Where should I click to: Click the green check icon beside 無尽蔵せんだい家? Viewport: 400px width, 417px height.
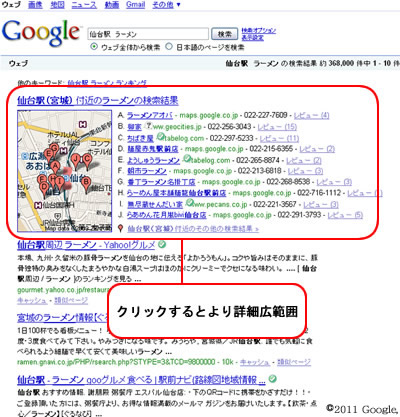(x=190, y=202)
